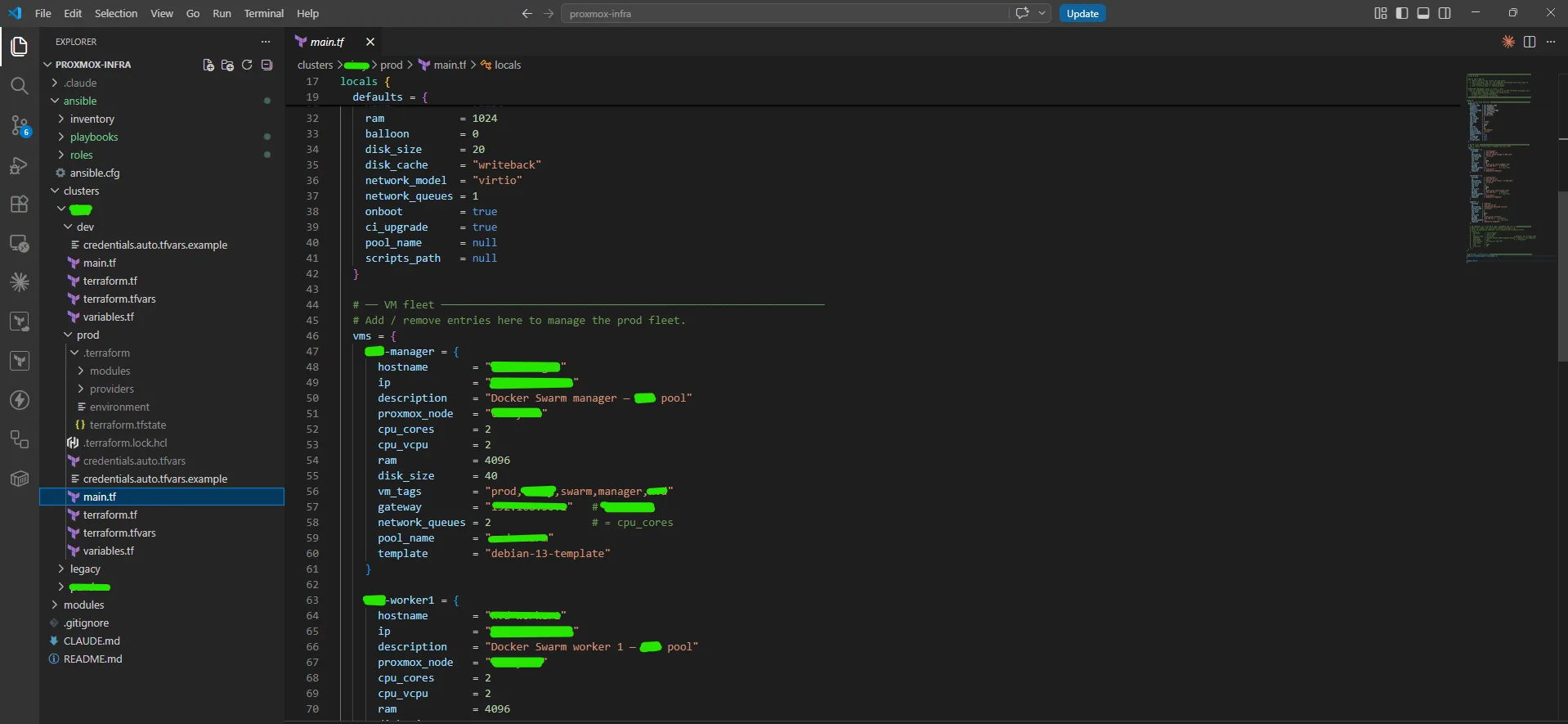This screenshot has height=724, width=1568.
Task: Open Remote Explorer in activity bar
Action: click(x=19, y=243)
